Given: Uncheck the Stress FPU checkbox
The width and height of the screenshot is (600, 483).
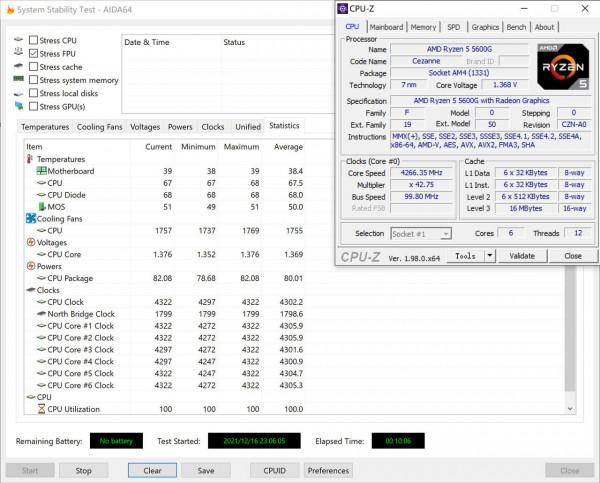Looking at the screenshot, I should click(34, 53).
